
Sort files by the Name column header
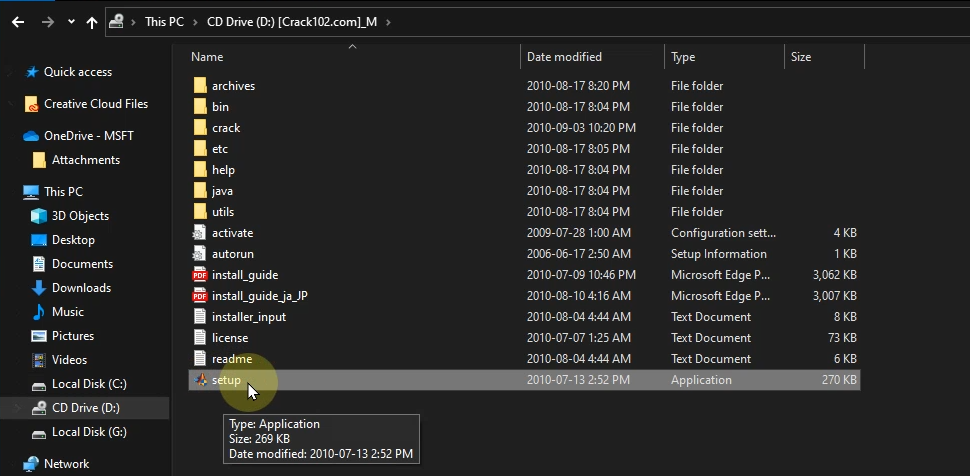click(x=207, y=57)
